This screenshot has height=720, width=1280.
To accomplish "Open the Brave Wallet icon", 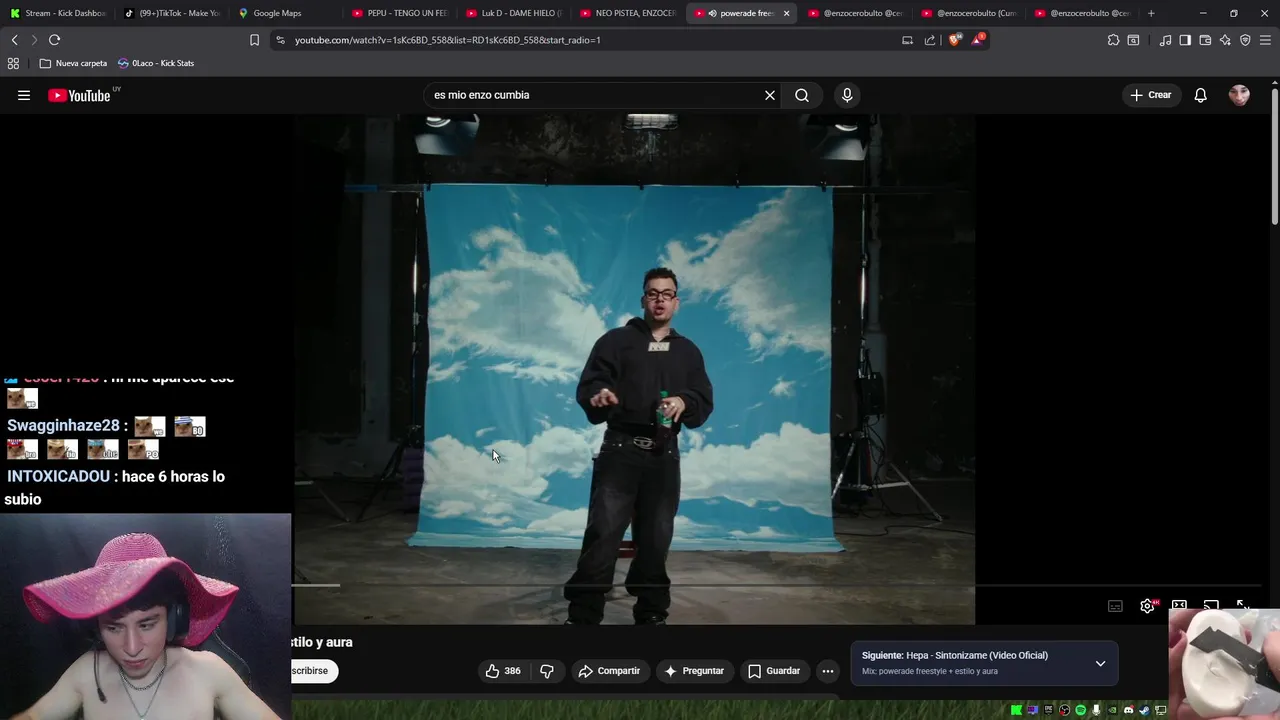I will coord(1205,40).
